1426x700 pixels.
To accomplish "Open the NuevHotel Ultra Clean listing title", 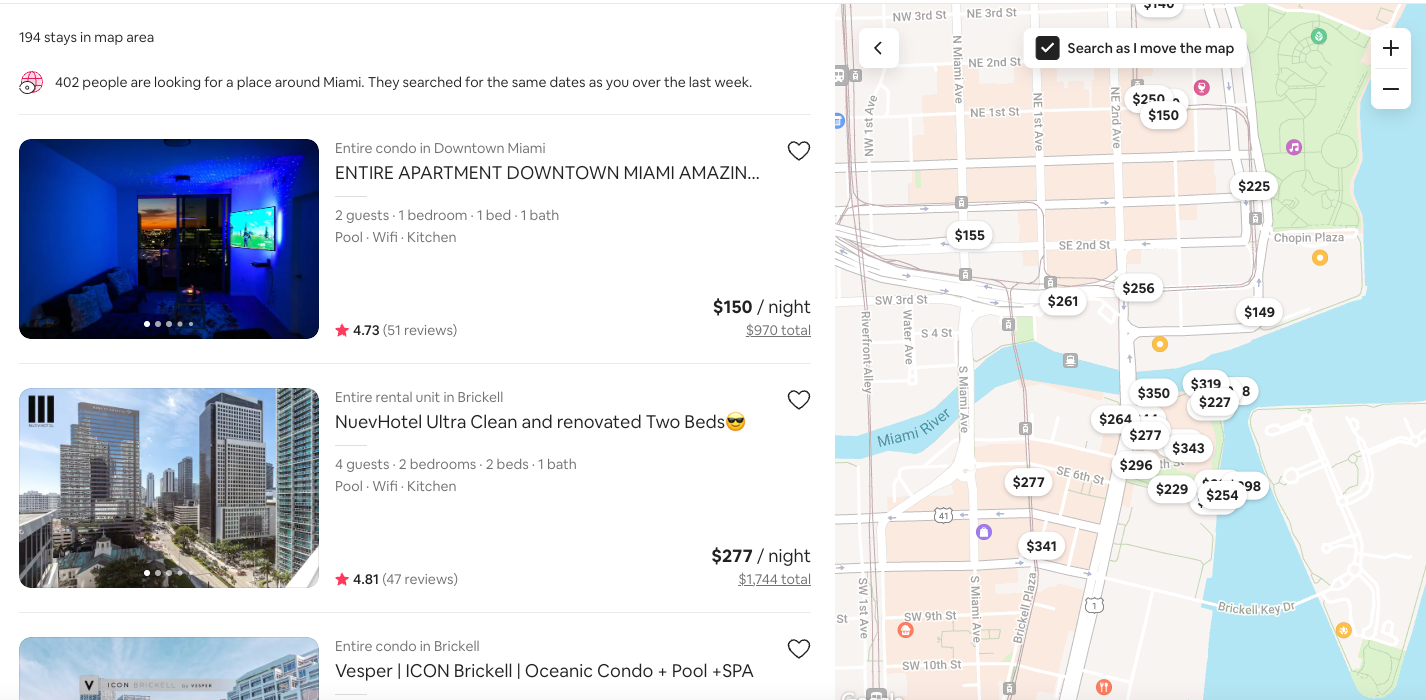I will (540, 422).
